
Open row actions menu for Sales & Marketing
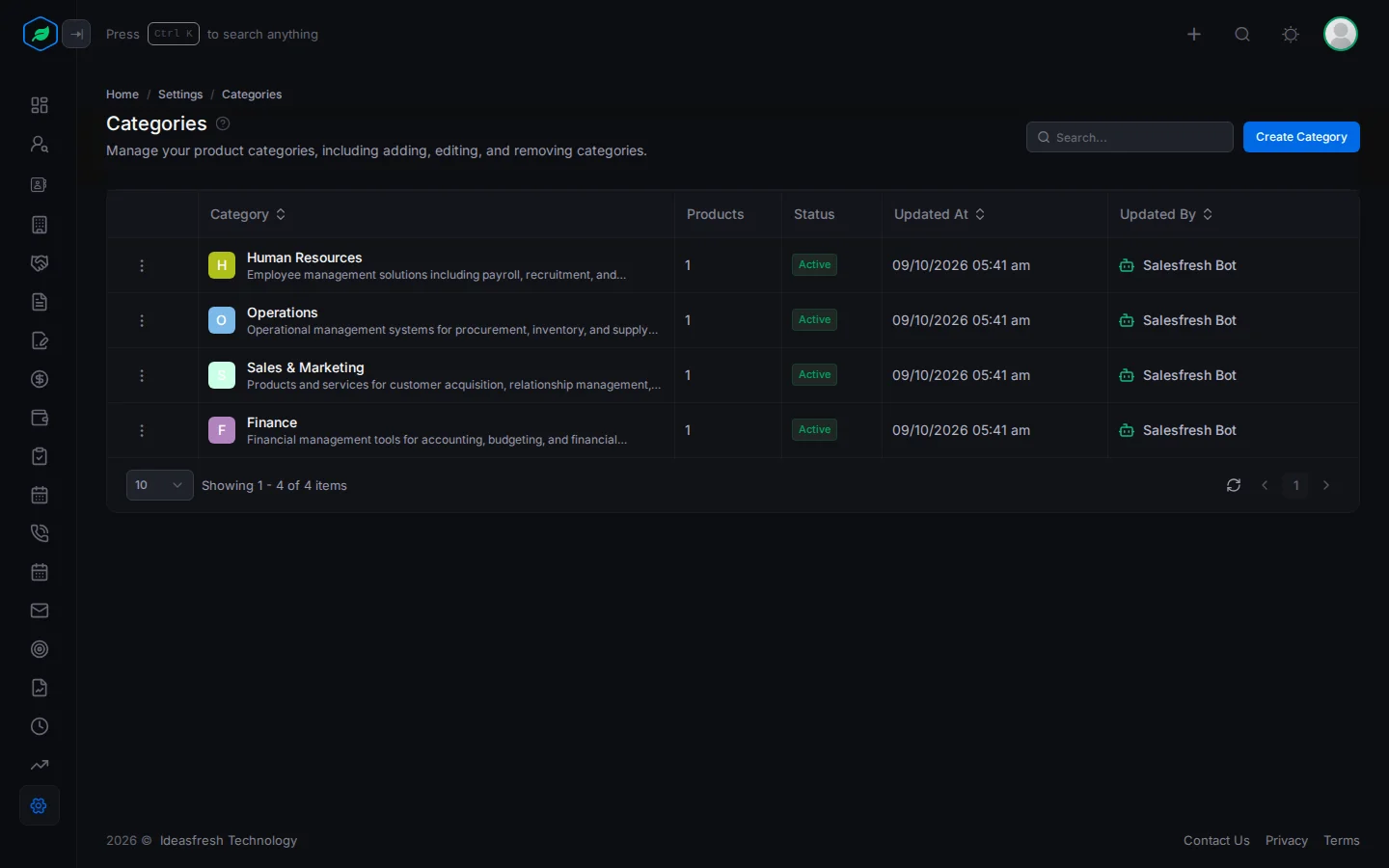(x=142, y=375)
